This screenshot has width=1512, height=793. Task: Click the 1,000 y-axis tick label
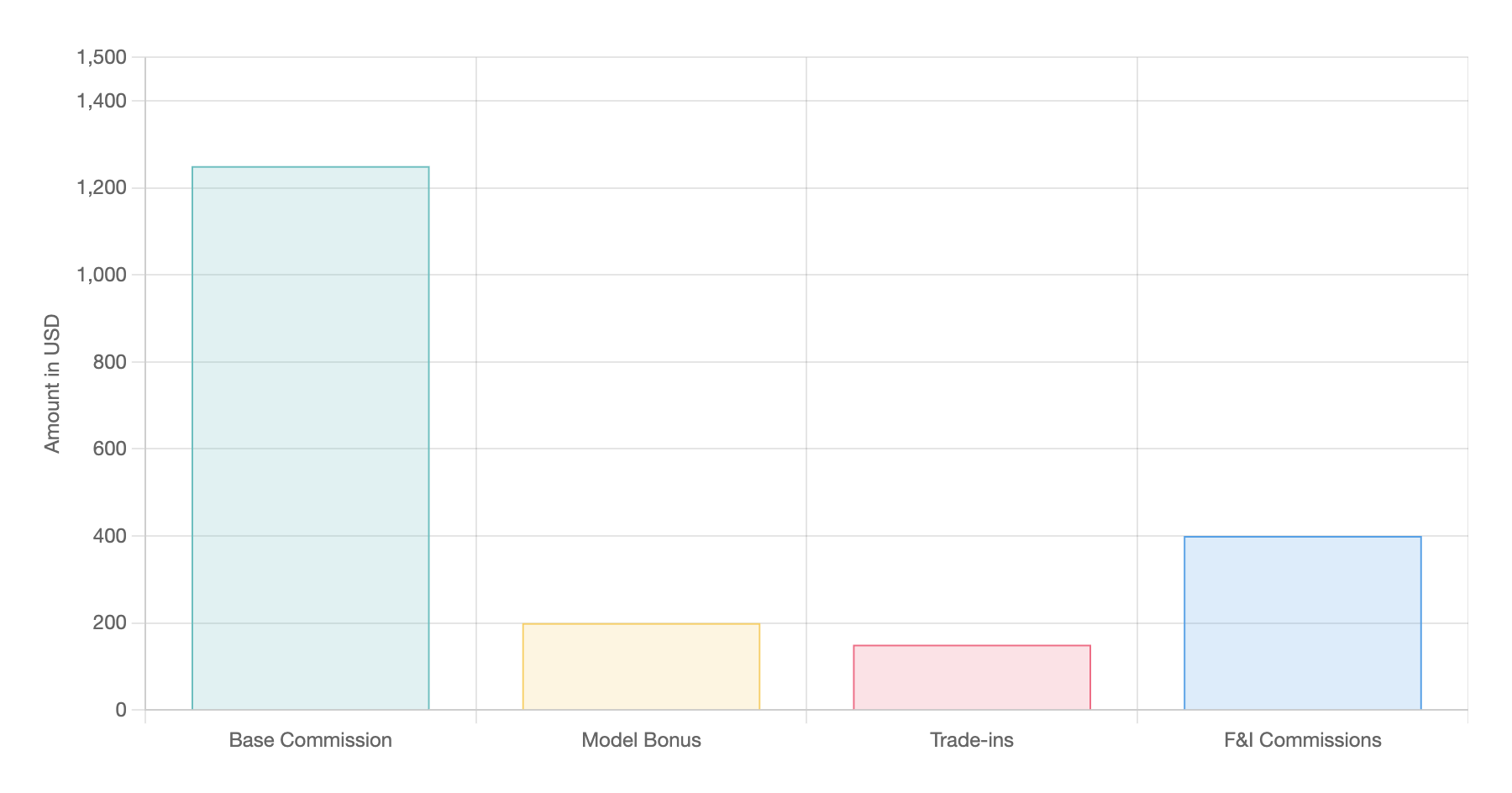(x=102, y=275)
